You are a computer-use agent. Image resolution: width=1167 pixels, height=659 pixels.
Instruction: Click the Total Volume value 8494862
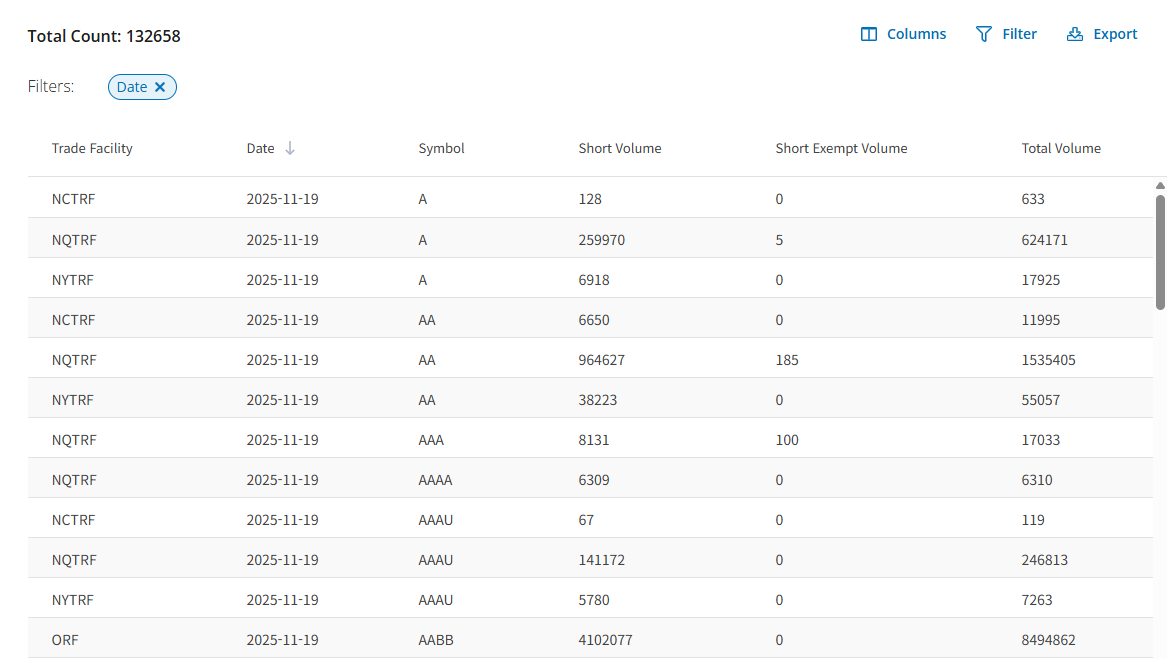[x=1048, y=640]
